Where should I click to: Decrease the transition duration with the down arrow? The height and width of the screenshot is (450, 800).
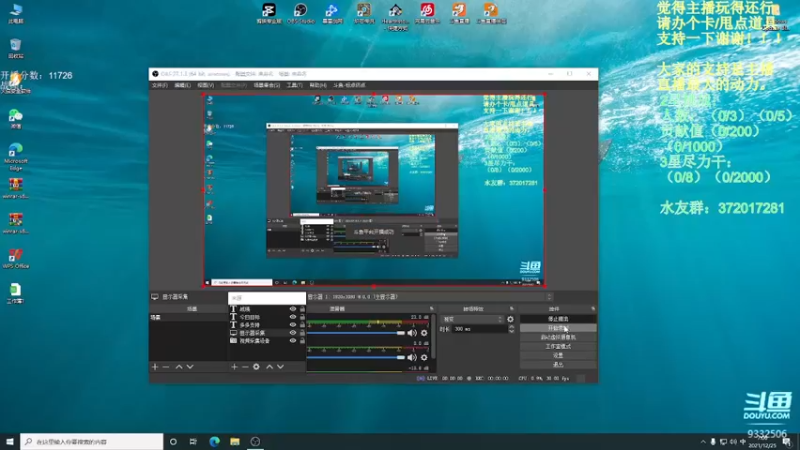tap(511, 332)
